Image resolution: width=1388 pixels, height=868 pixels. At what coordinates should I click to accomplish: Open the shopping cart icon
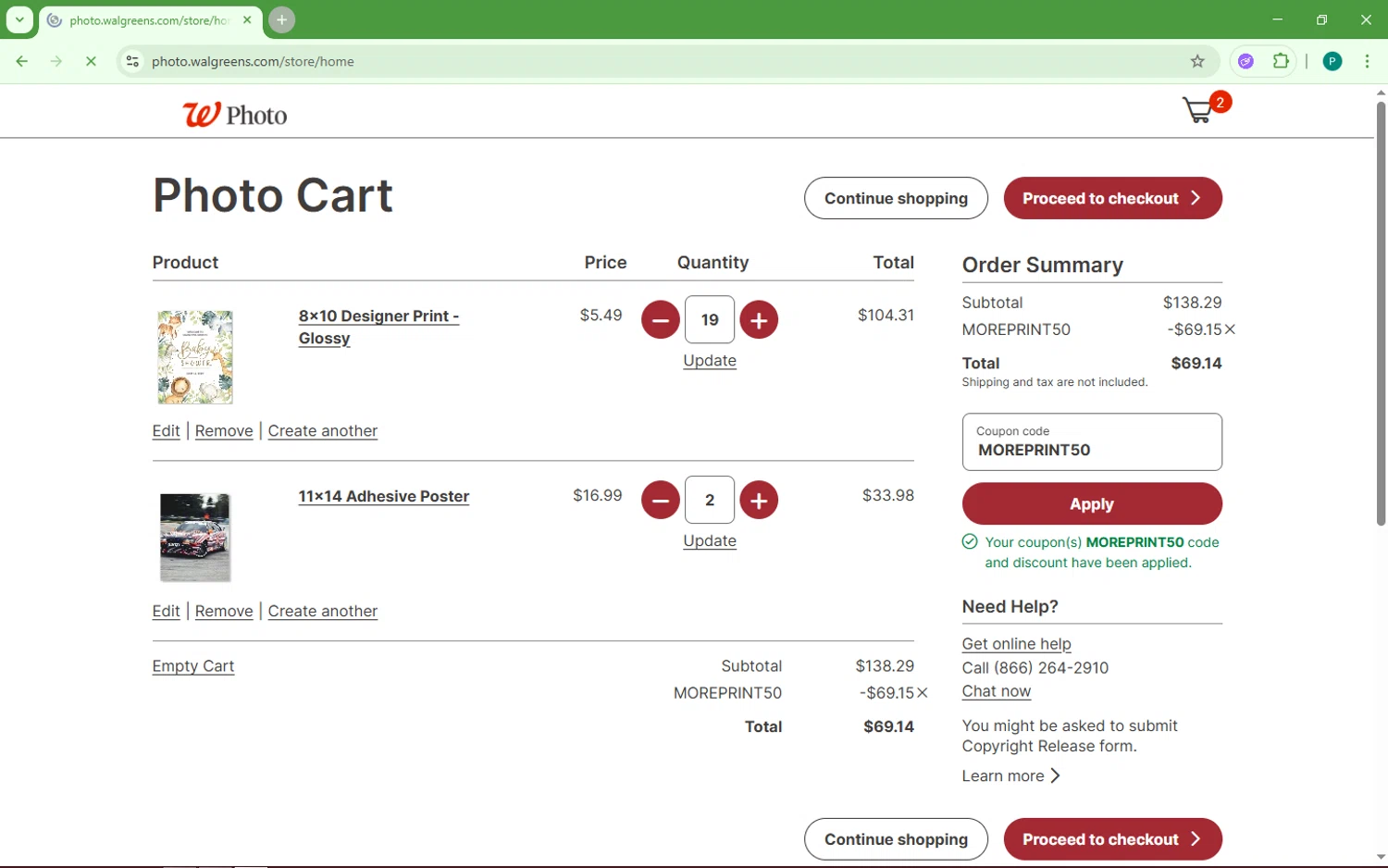pyautogui.click(x=1207, y=109)
